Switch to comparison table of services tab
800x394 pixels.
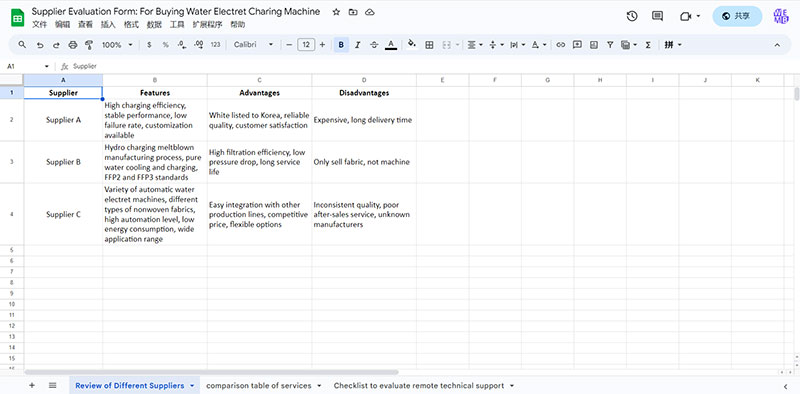pos(259,386)
